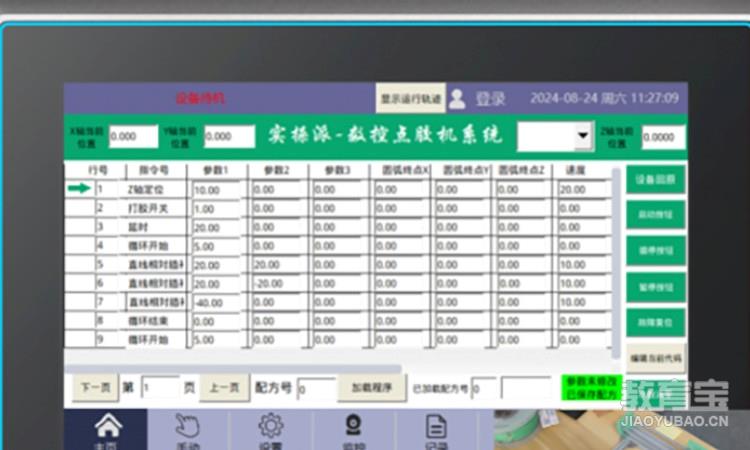Click the green arrow on row 1
The height and width of the screenshot is (450, 750).
78,188
